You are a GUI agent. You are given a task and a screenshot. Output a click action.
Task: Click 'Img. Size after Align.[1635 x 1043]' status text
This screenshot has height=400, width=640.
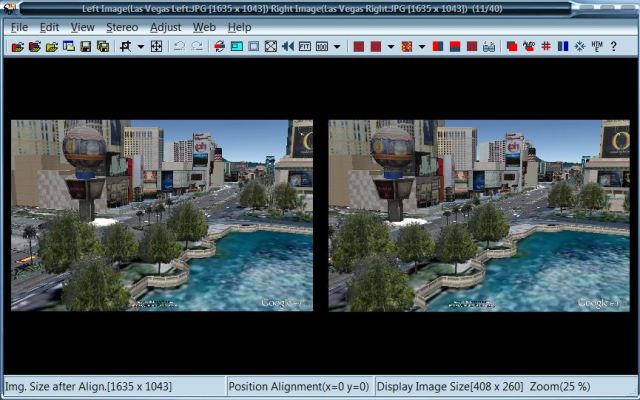click(x=88, y=387)
